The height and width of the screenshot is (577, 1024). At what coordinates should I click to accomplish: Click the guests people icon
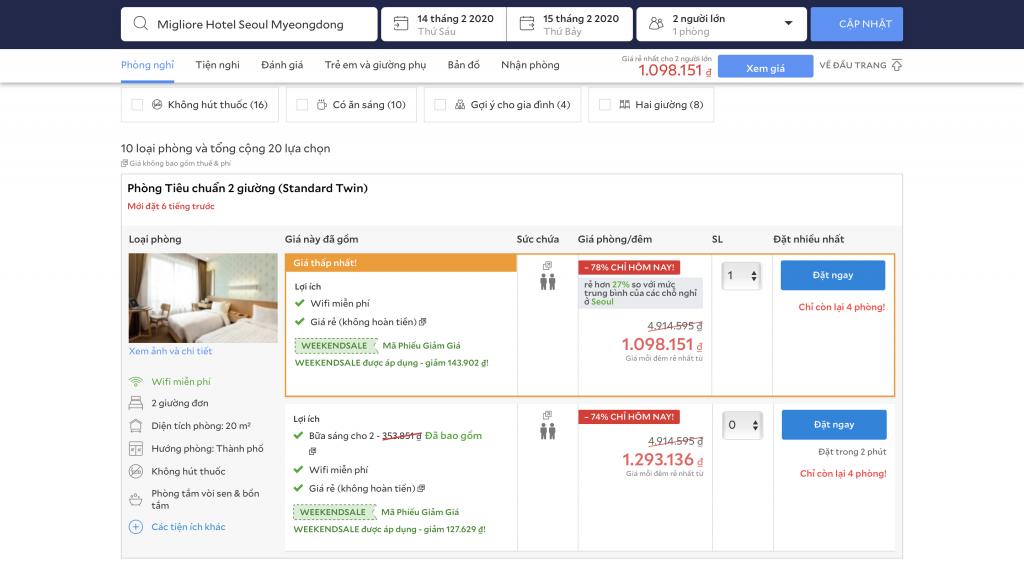pyautogui.click(x=656, y=24)
